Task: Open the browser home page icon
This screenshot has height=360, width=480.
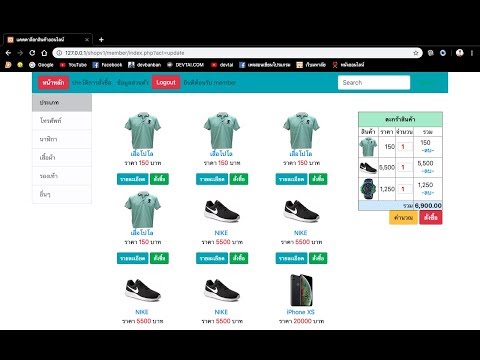Action: [x=44, y=53]
